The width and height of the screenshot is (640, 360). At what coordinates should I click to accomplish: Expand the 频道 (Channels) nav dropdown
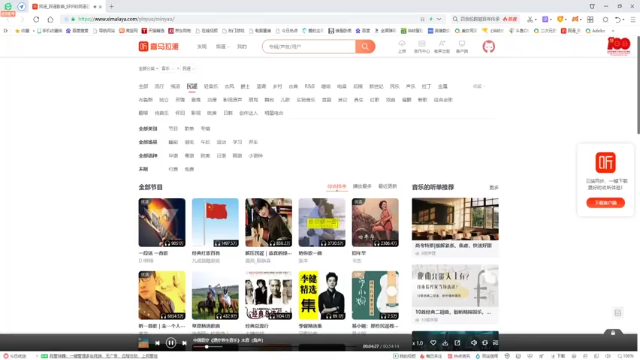[x=222, y=47]
